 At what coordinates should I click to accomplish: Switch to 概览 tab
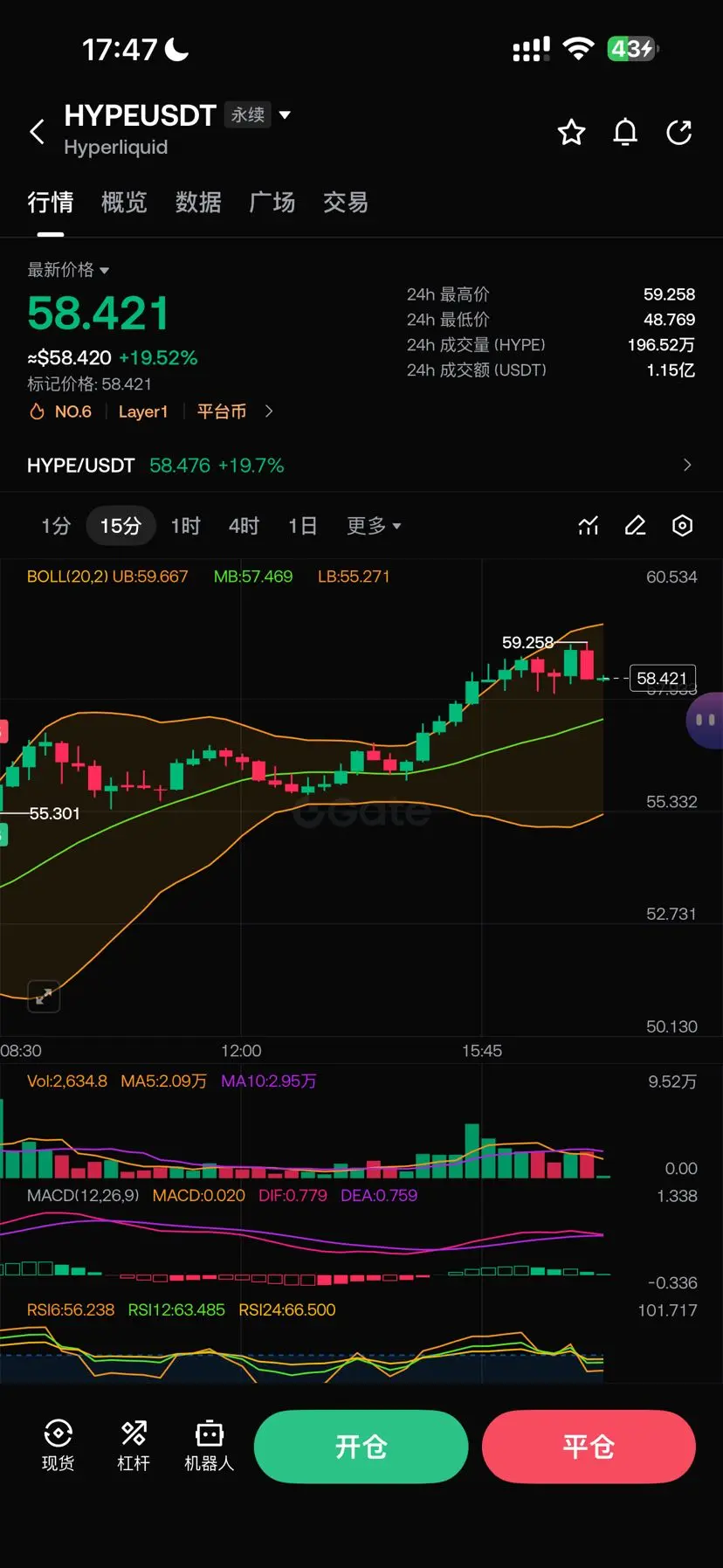point(124,203)
